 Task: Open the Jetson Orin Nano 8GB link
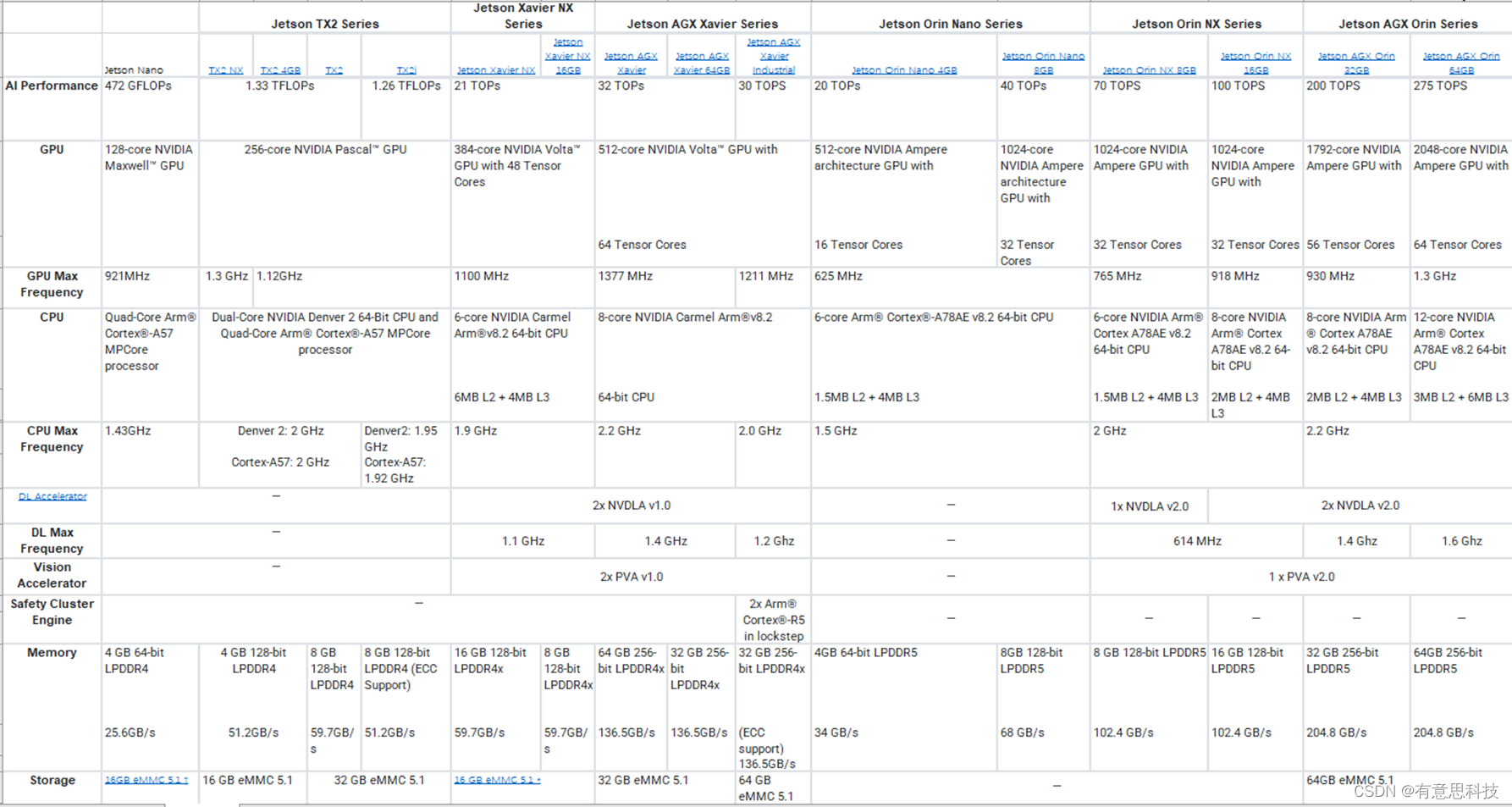click(1043, 63)
